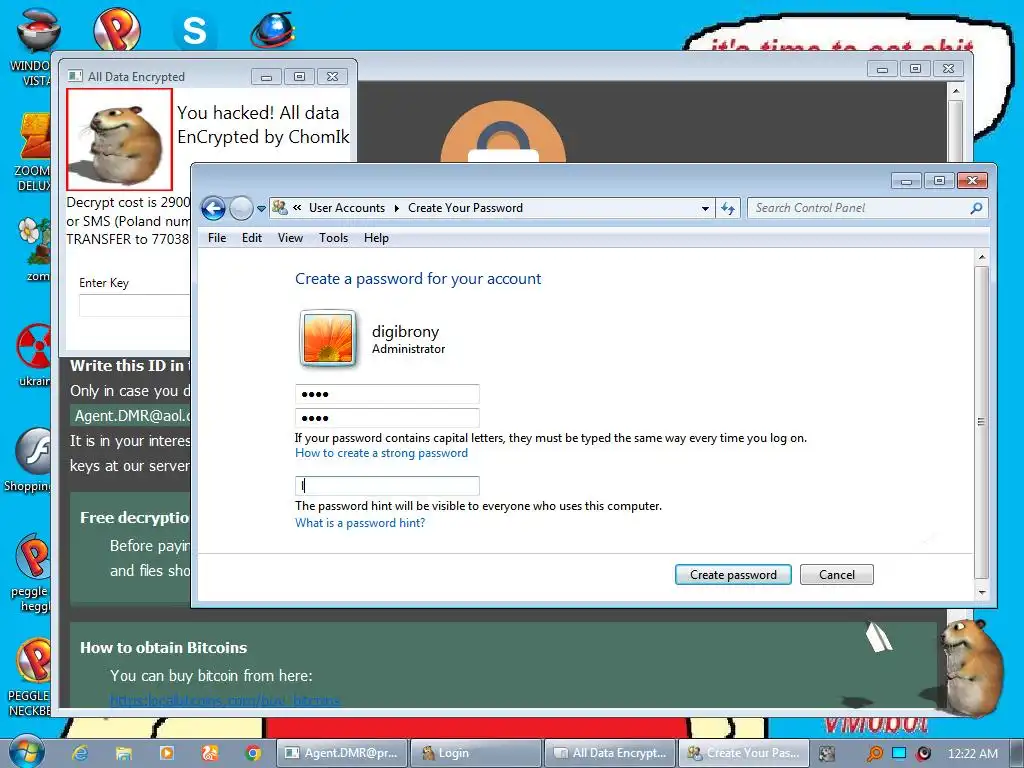Click the Control Panel scrollbar up arrow
The height and width of the screenshot is (768, 1024).
982,258
